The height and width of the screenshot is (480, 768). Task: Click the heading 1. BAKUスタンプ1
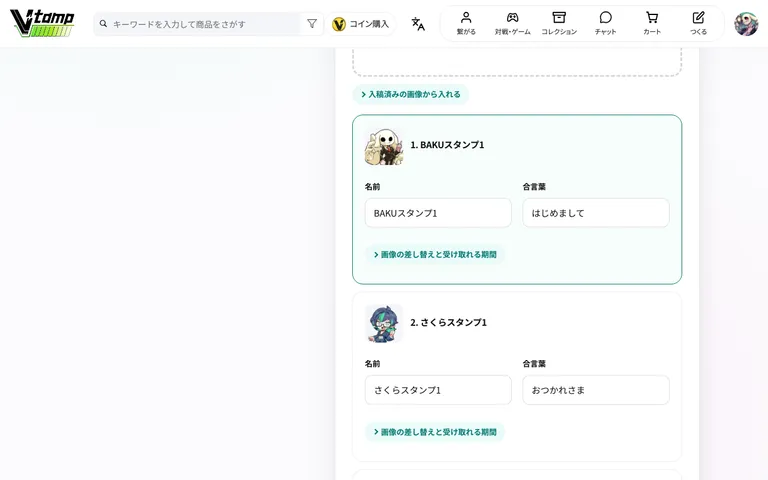tap(447, 145)
